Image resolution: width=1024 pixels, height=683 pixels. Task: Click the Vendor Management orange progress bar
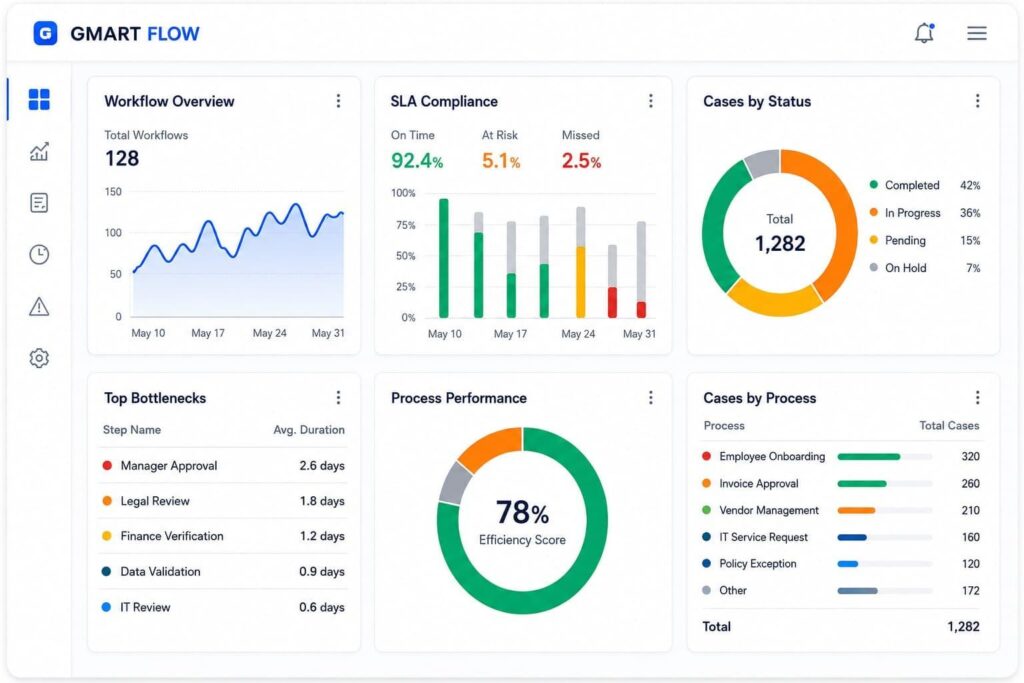click(x=856, y=511)
